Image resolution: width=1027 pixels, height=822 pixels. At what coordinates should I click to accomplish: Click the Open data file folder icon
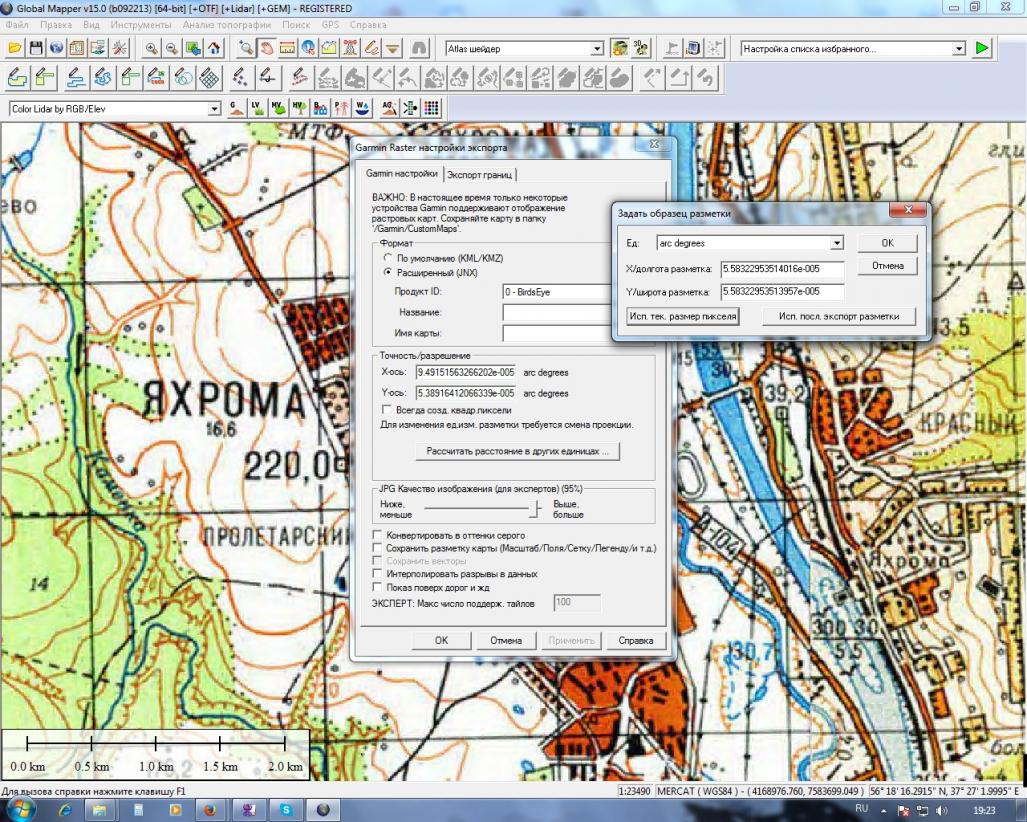pyautogui.click(x=15, y=48)
